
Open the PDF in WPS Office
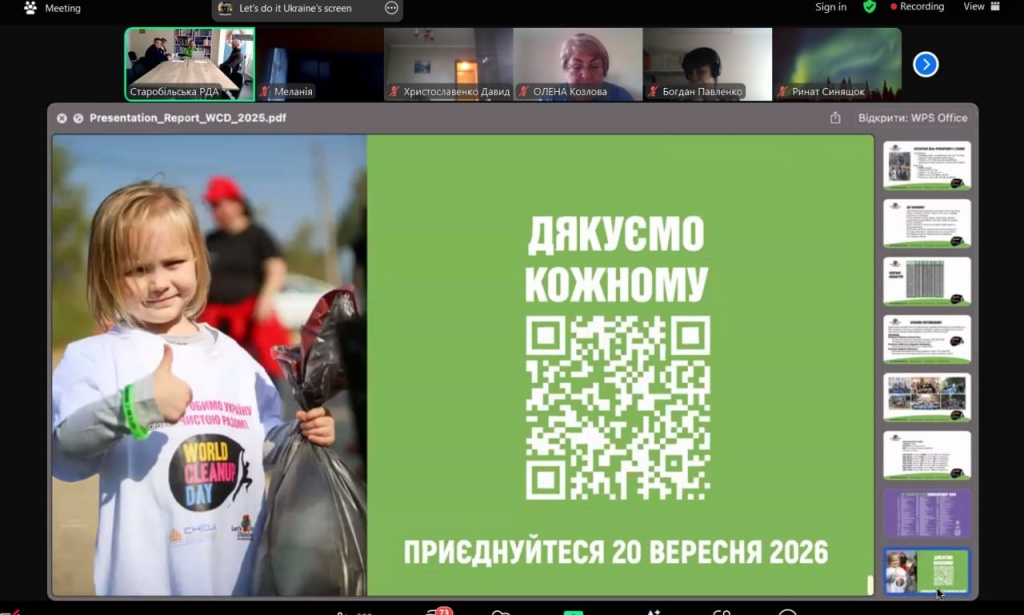coord(913,117)
